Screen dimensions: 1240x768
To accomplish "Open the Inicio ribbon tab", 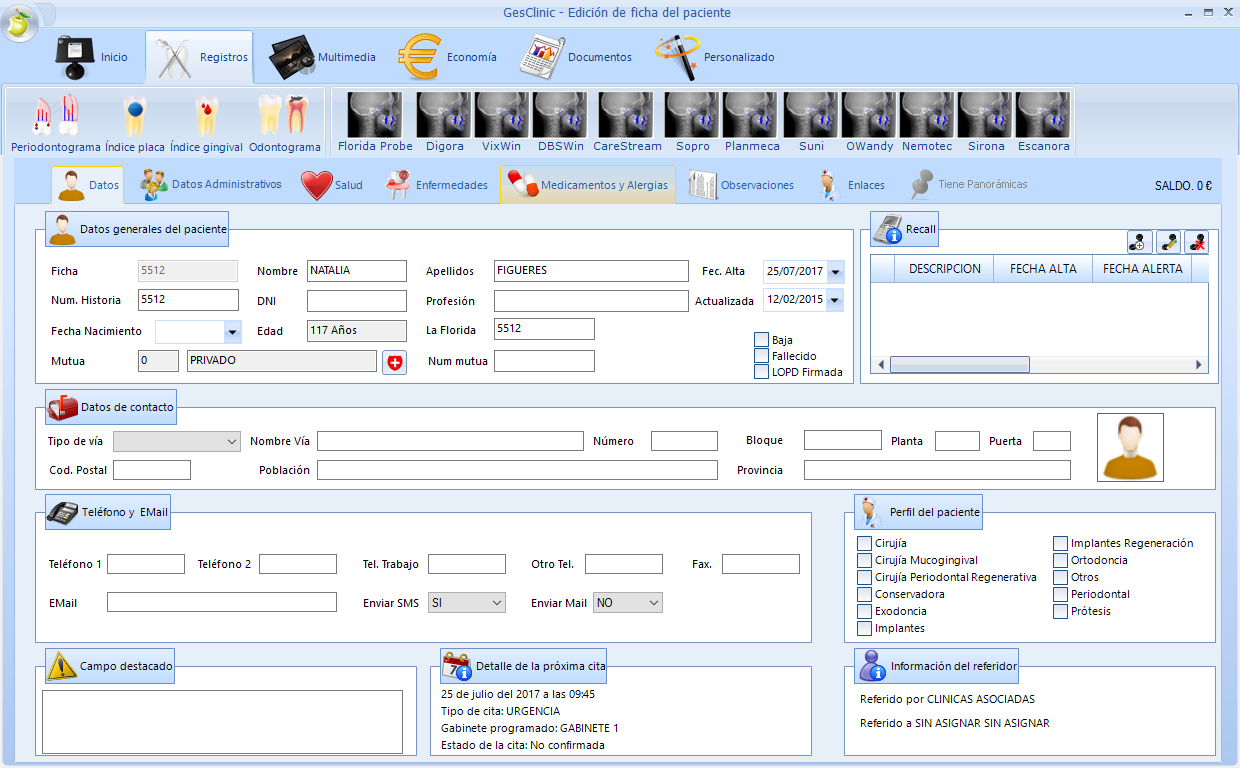I will (92, 57).
